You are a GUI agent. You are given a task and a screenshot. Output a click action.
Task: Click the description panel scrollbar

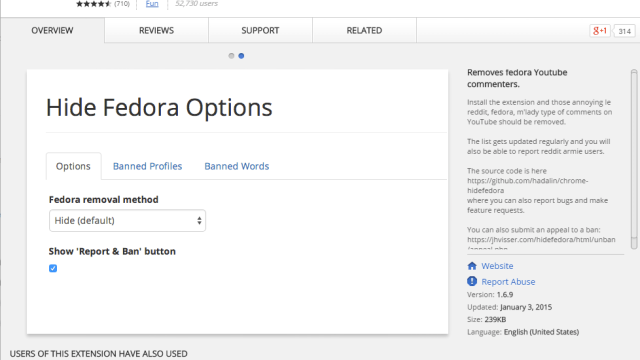(634, 159)
